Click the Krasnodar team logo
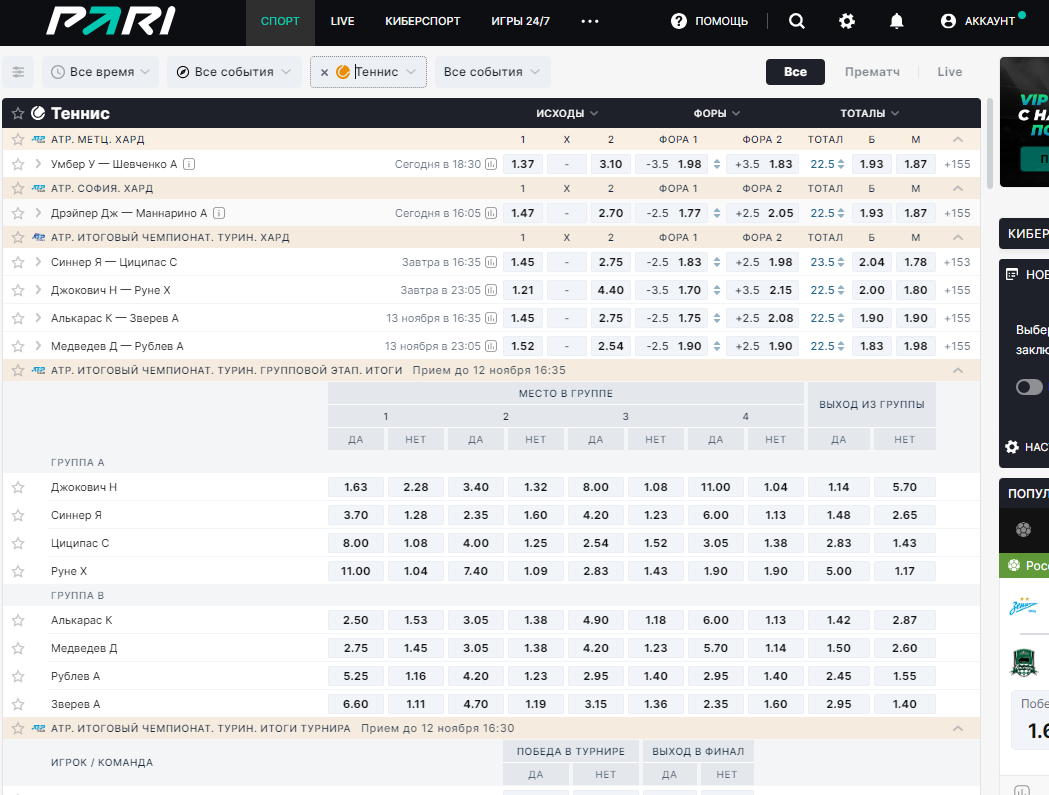 click(1023, 662)
